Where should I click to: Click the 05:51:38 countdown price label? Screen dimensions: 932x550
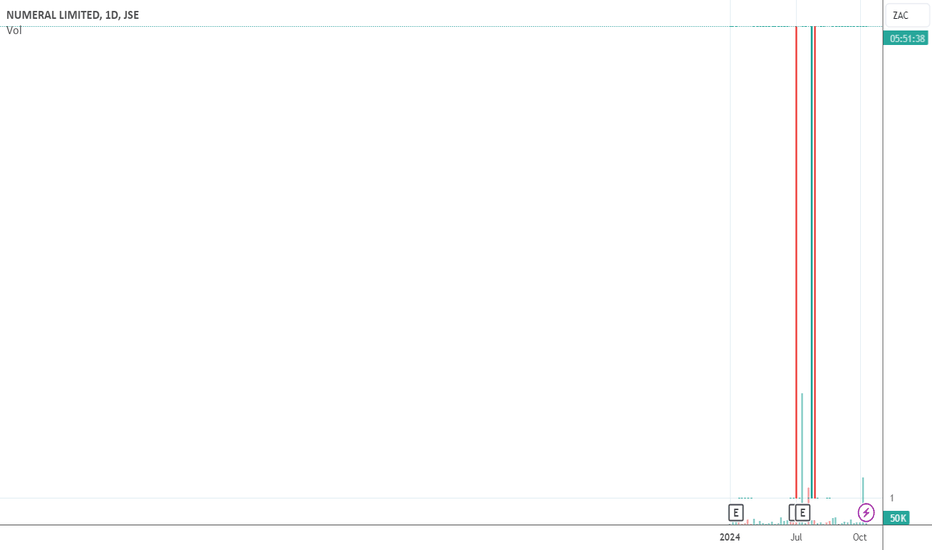tap(906, 39)
